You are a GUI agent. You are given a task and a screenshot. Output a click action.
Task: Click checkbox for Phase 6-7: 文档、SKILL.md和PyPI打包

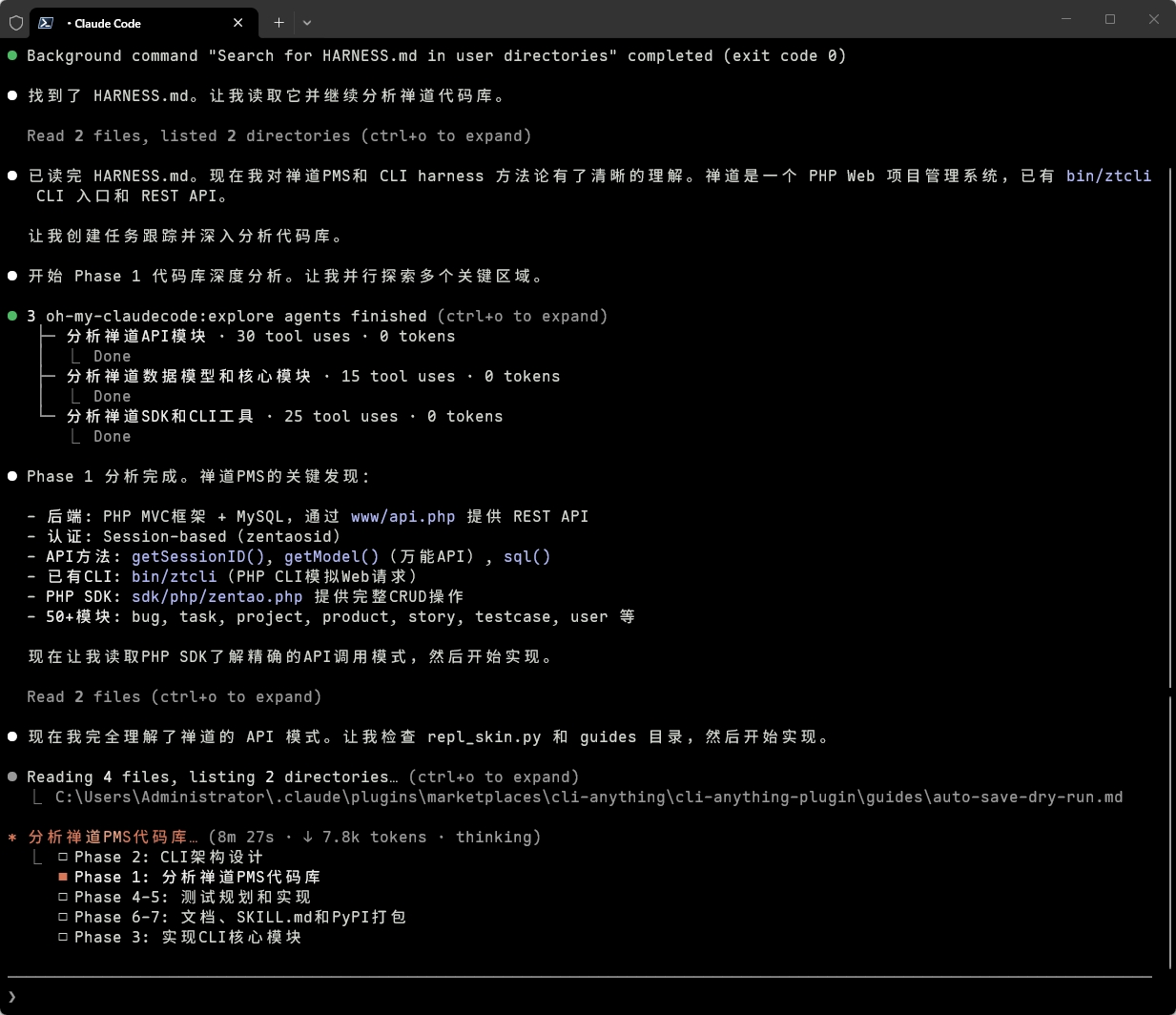(63, 917)
